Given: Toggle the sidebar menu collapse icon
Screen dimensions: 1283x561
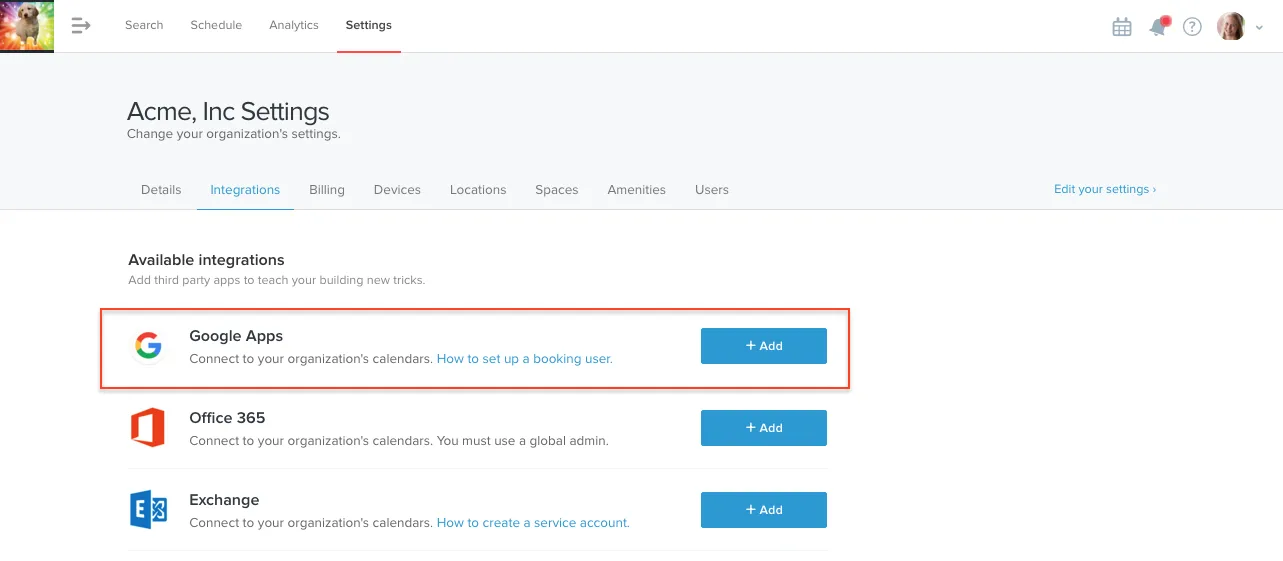Looking at the screenshot, I should 81,26.
